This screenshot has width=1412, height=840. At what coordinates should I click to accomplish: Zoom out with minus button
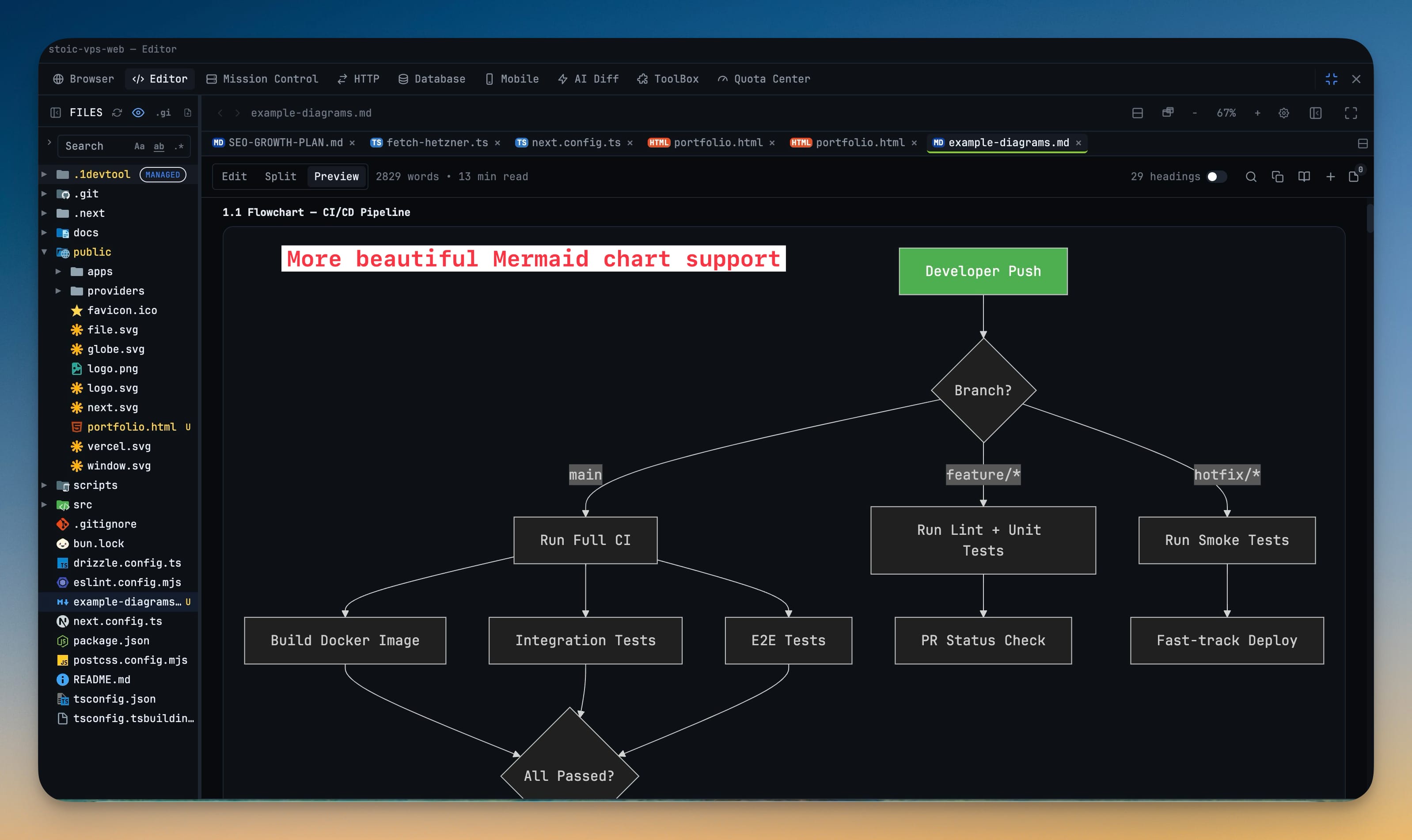coord(1195,113)
